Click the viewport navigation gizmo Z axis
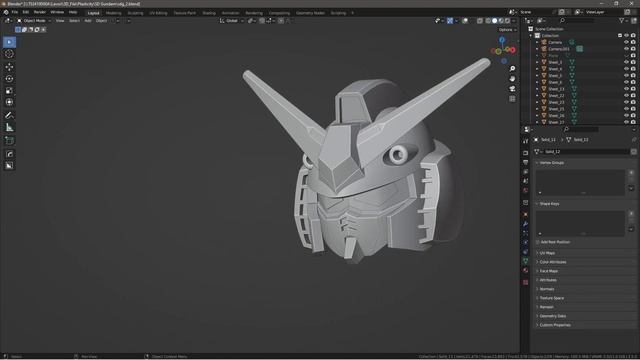 pos(502,40)
